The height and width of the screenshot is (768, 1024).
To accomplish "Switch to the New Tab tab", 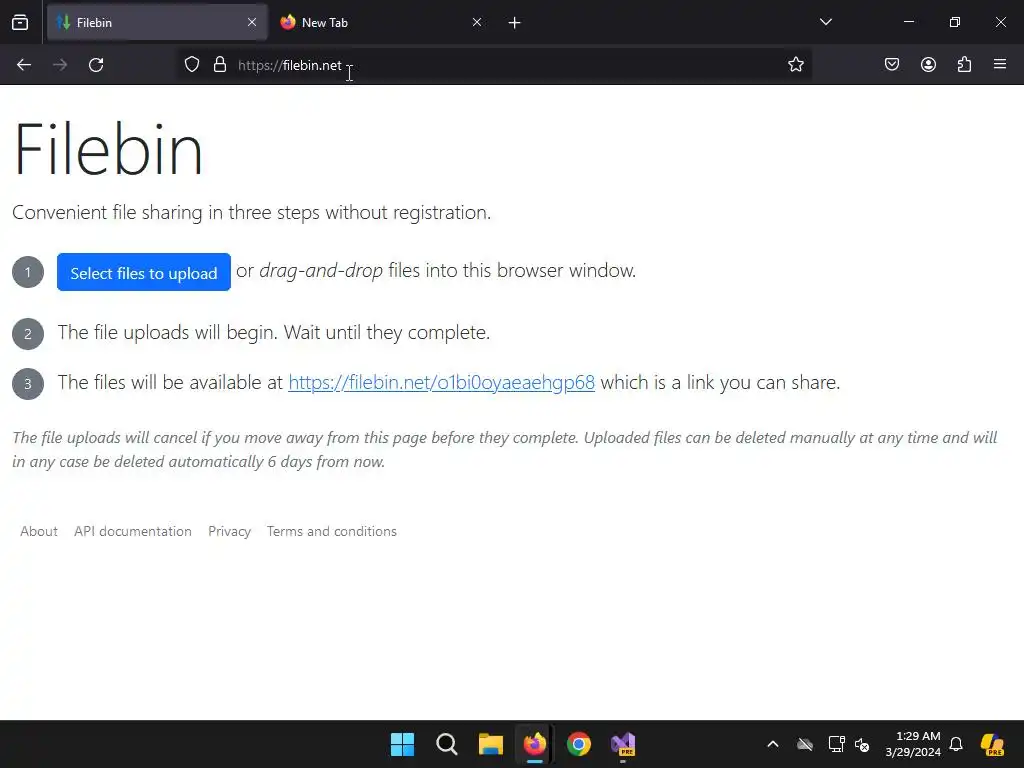I will [381, 22].
